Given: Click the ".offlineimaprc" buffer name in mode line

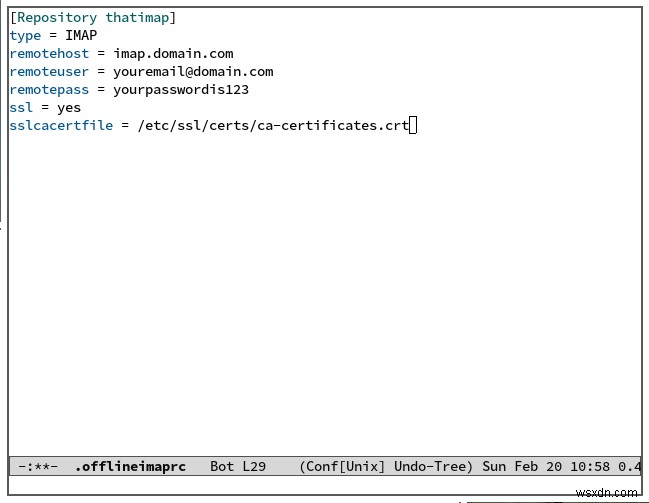Looking at the screenshot, I should tap(130, 467).
